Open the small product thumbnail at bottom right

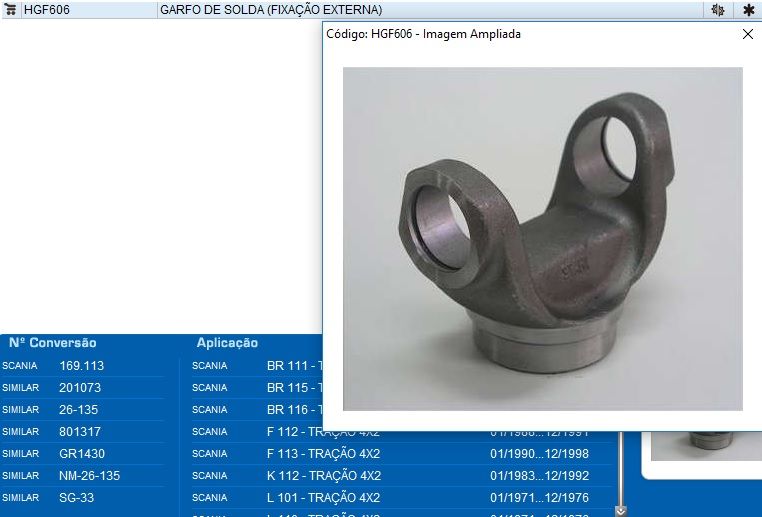pyautogui.click(x=705, y=446)
